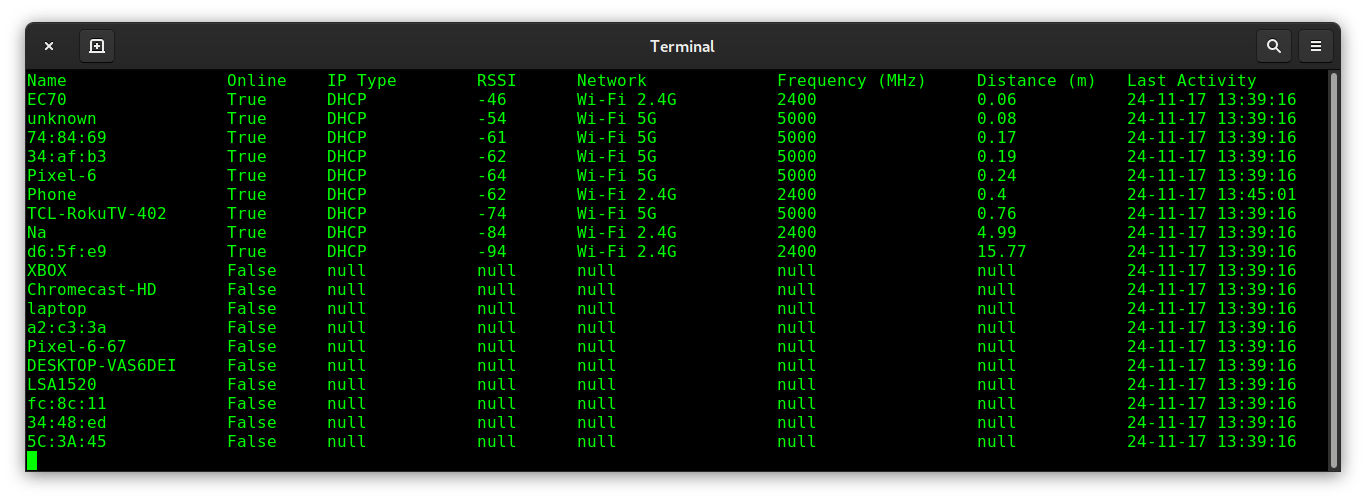Open the hamburger menu button
Image resolution: width=1366 pixels, height=500 pixels.
pos(1316,46)
